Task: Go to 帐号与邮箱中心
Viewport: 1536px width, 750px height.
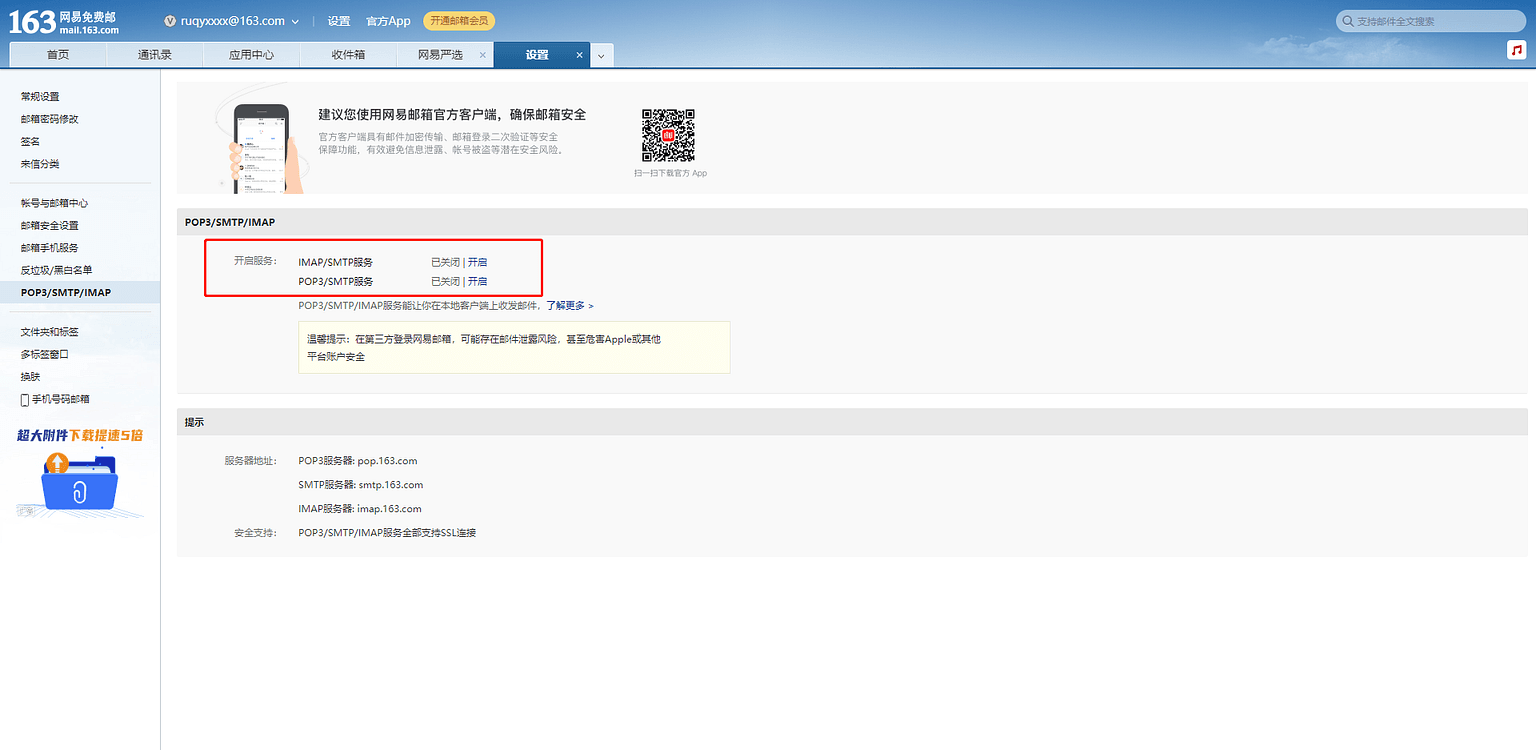Action: 55,203
